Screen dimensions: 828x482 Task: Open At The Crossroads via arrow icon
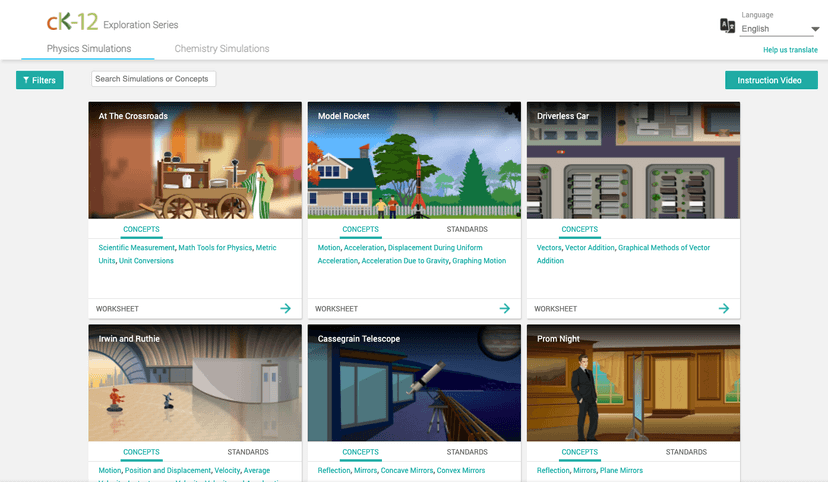[x=285, y=308]
